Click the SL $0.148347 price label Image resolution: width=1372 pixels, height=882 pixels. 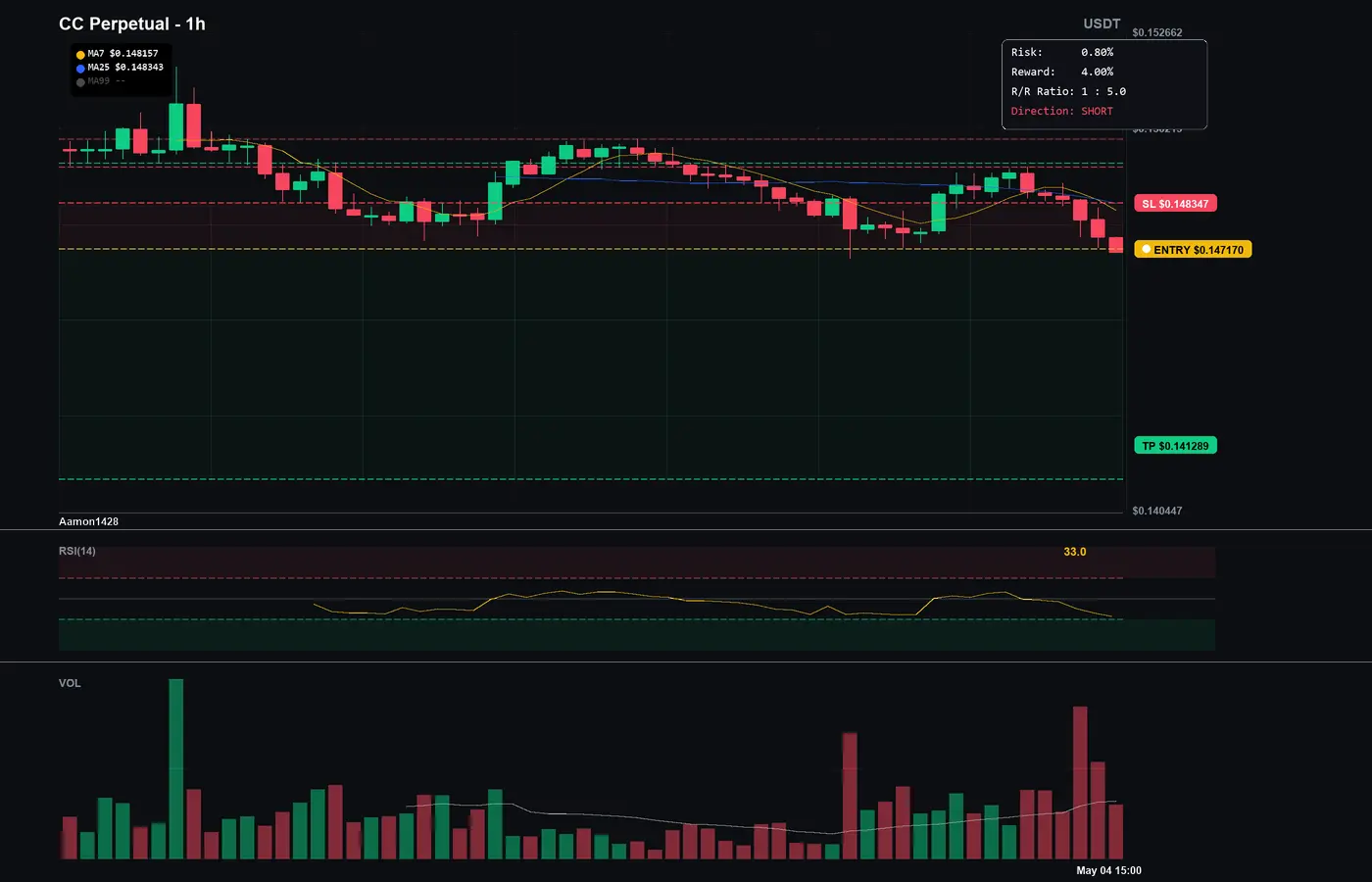[1175, 204]
